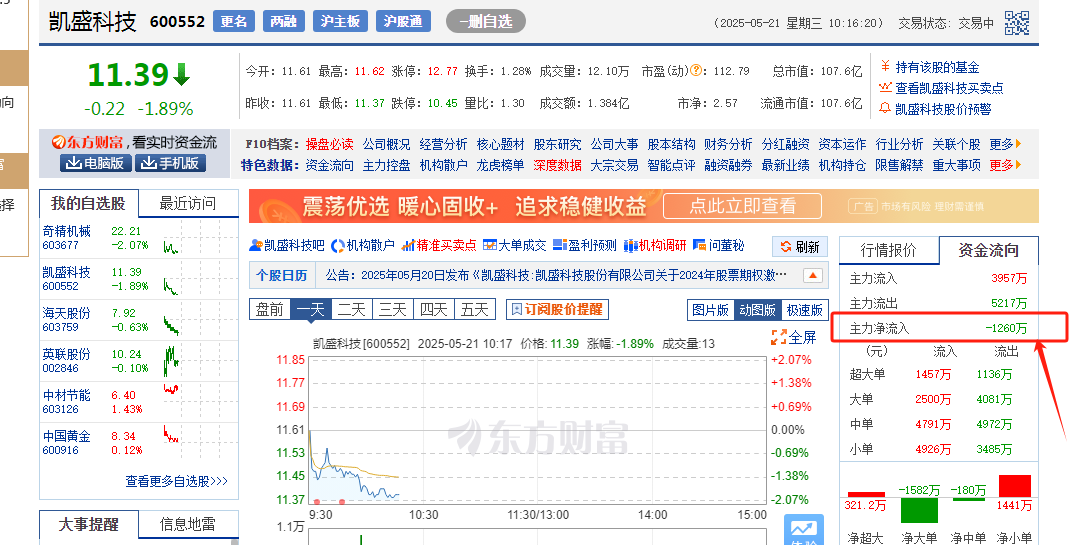Open 英联股份 002846 in watchlist
This screenshot has height=545, width=1076.
click(x=67, y=361)
